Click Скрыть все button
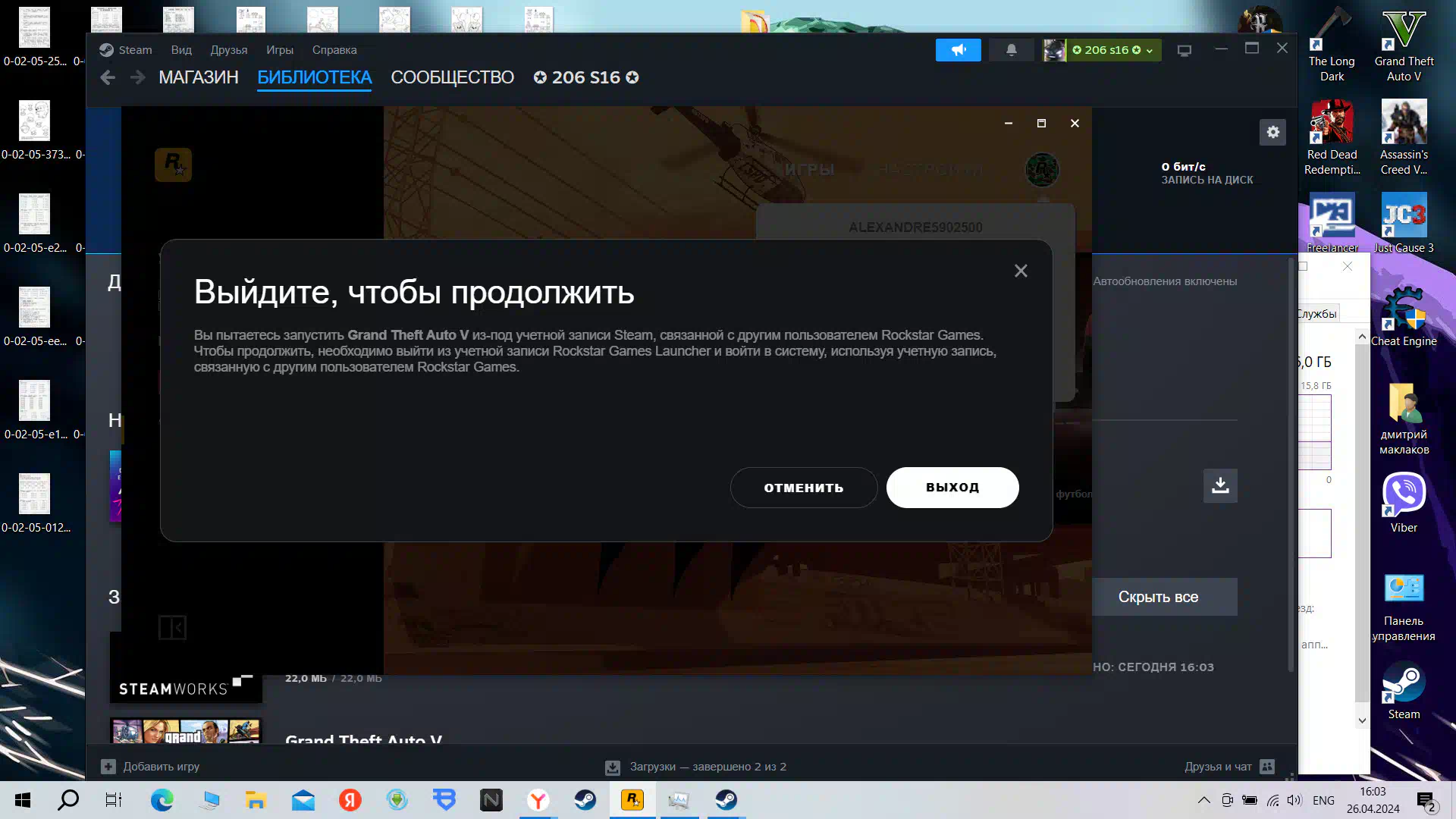The height and width of the screenshot is (819, 1456). coord(1158,597)
